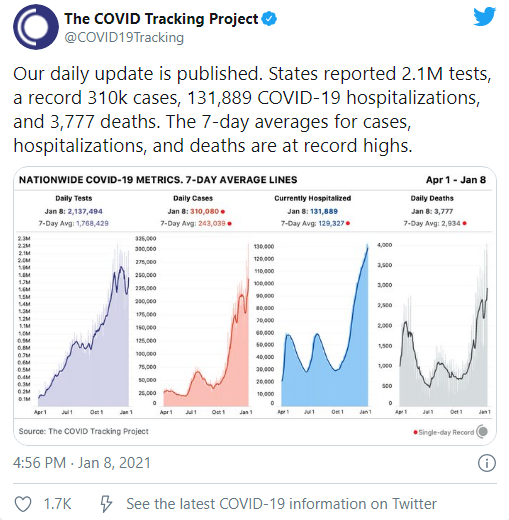Click the COVID Tracking Project profile avatar
Image resolution: width=509 pixels, height=520 pixels.
[x=36, y=27]
